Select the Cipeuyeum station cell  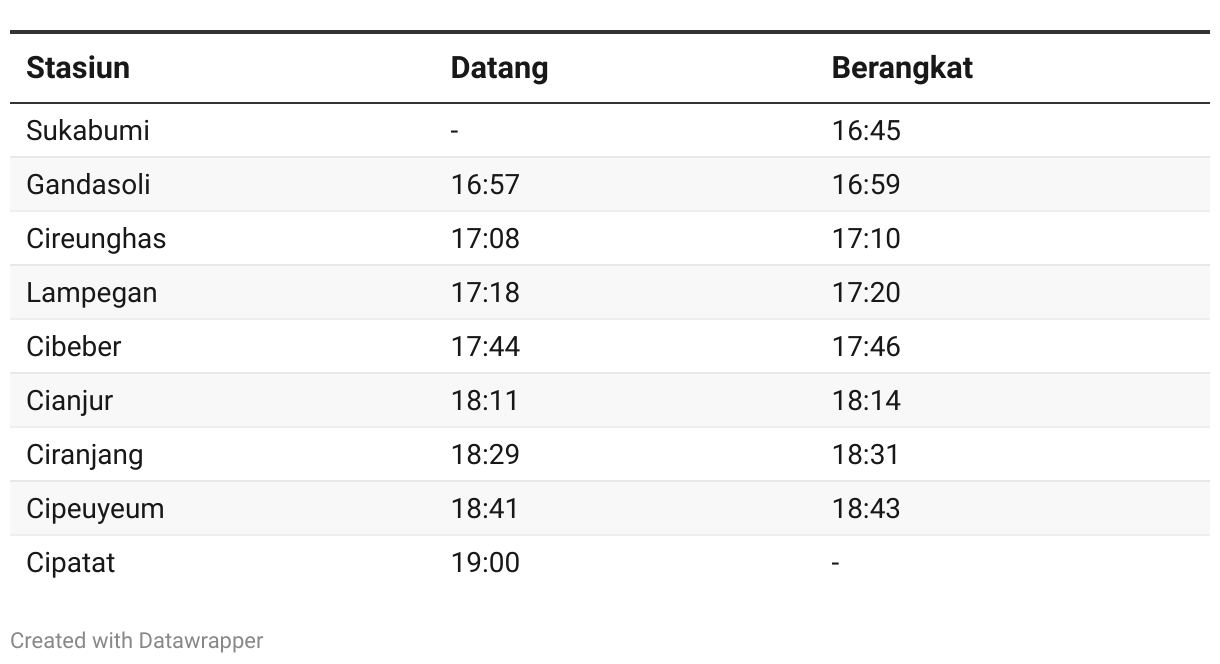point(95,509)
